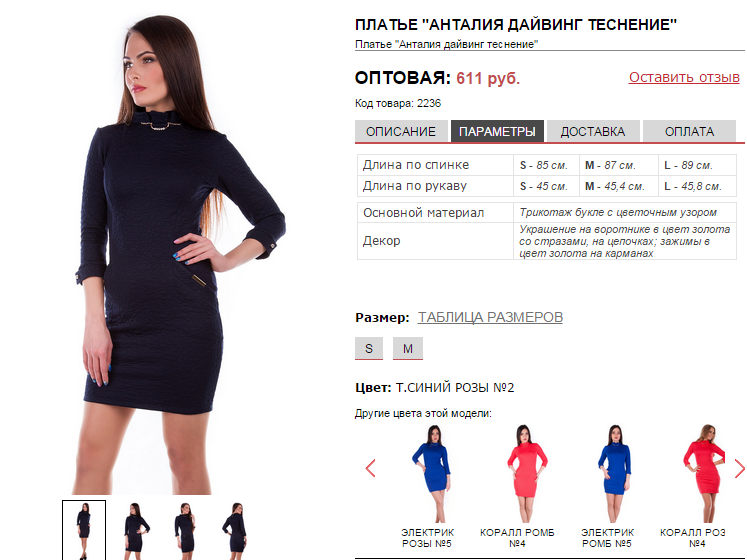
Task: Open the ДОСТАВКА tab
Action: coord(593,131)
